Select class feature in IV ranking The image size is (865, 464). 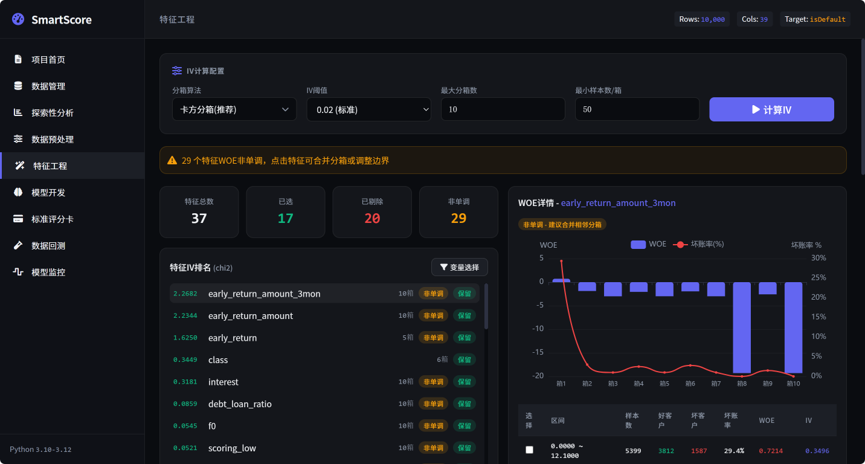point(324,360)
